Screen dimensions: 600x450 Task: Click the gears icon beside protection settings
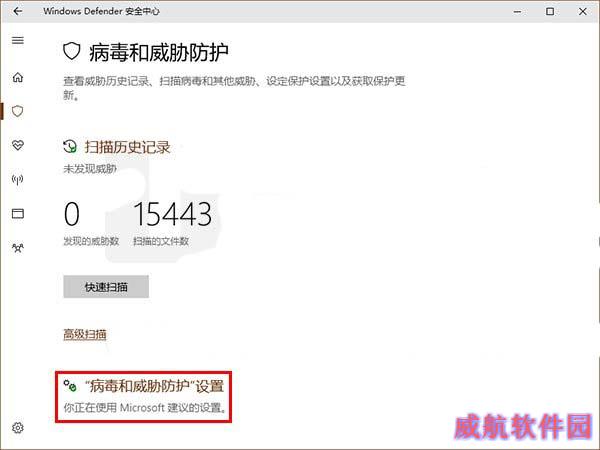(x=70, y=386)
